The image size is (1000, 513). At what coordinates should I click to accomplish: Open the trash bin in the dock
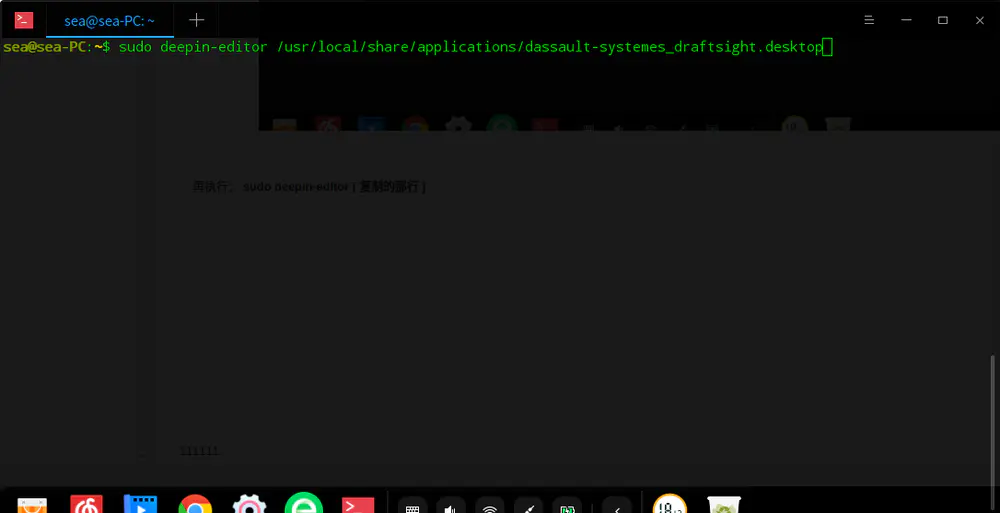coord(723,506)
